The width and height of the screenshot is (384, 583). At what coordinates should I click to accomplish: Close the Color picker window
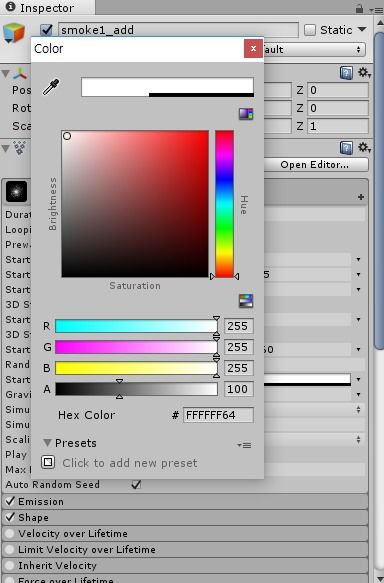click(254, 49)
